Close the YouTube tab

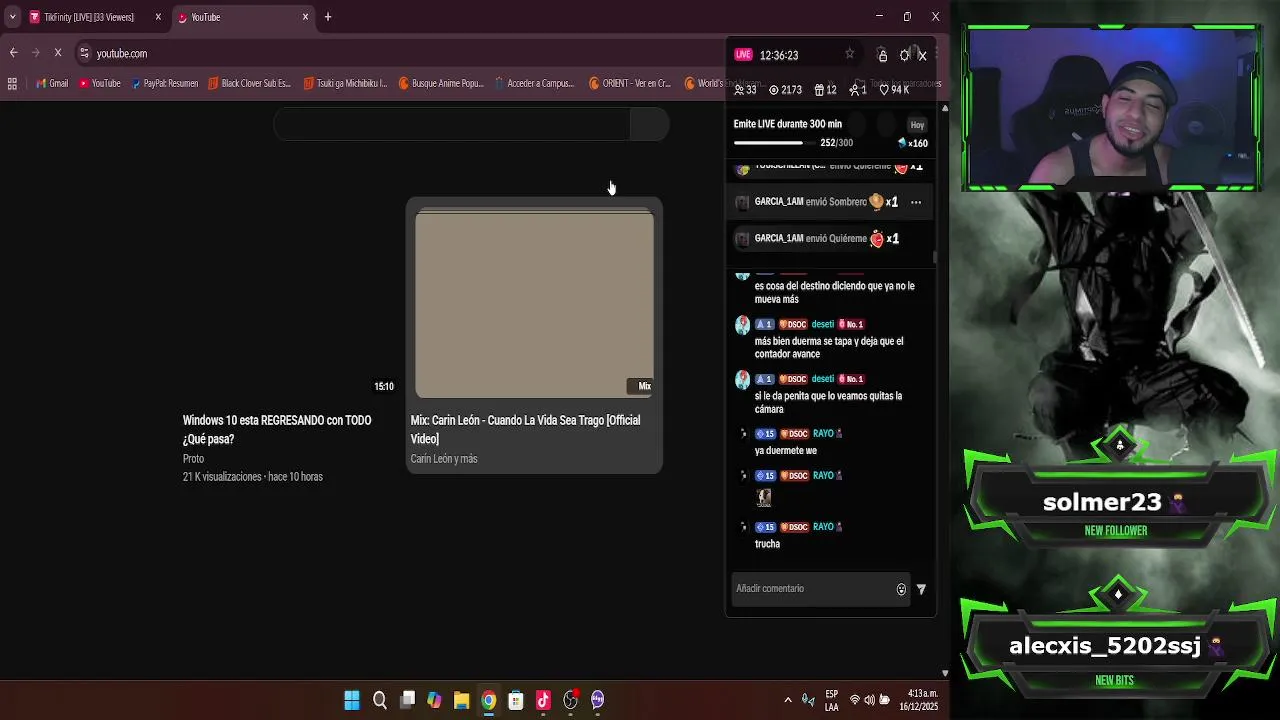[305, 17]
